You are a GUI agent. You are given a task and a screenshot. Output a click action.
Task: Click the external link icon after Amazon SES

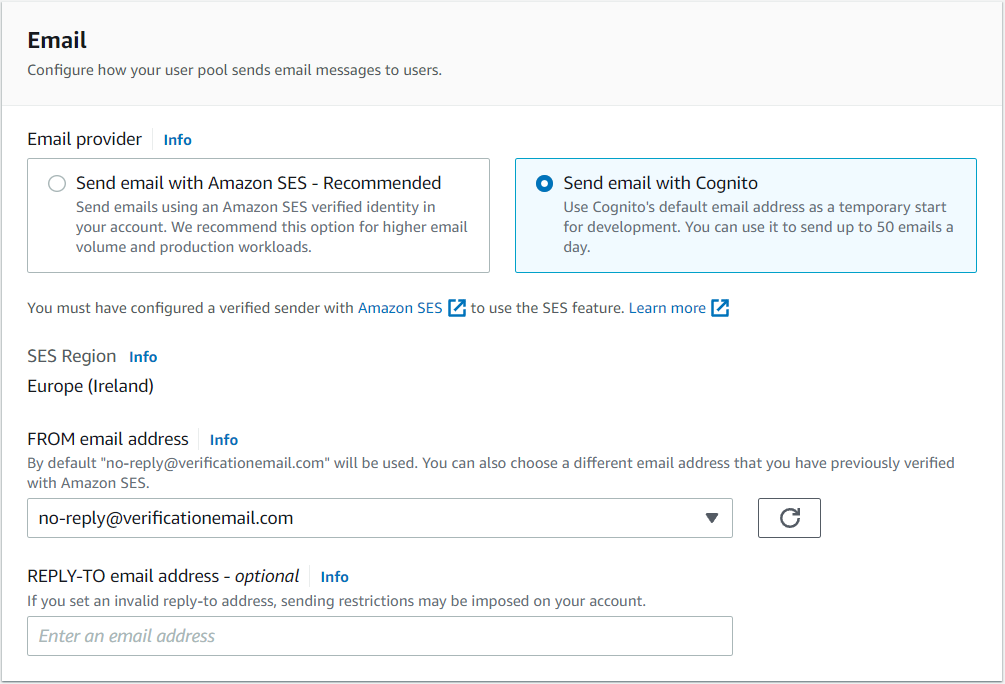pos(457,308)
